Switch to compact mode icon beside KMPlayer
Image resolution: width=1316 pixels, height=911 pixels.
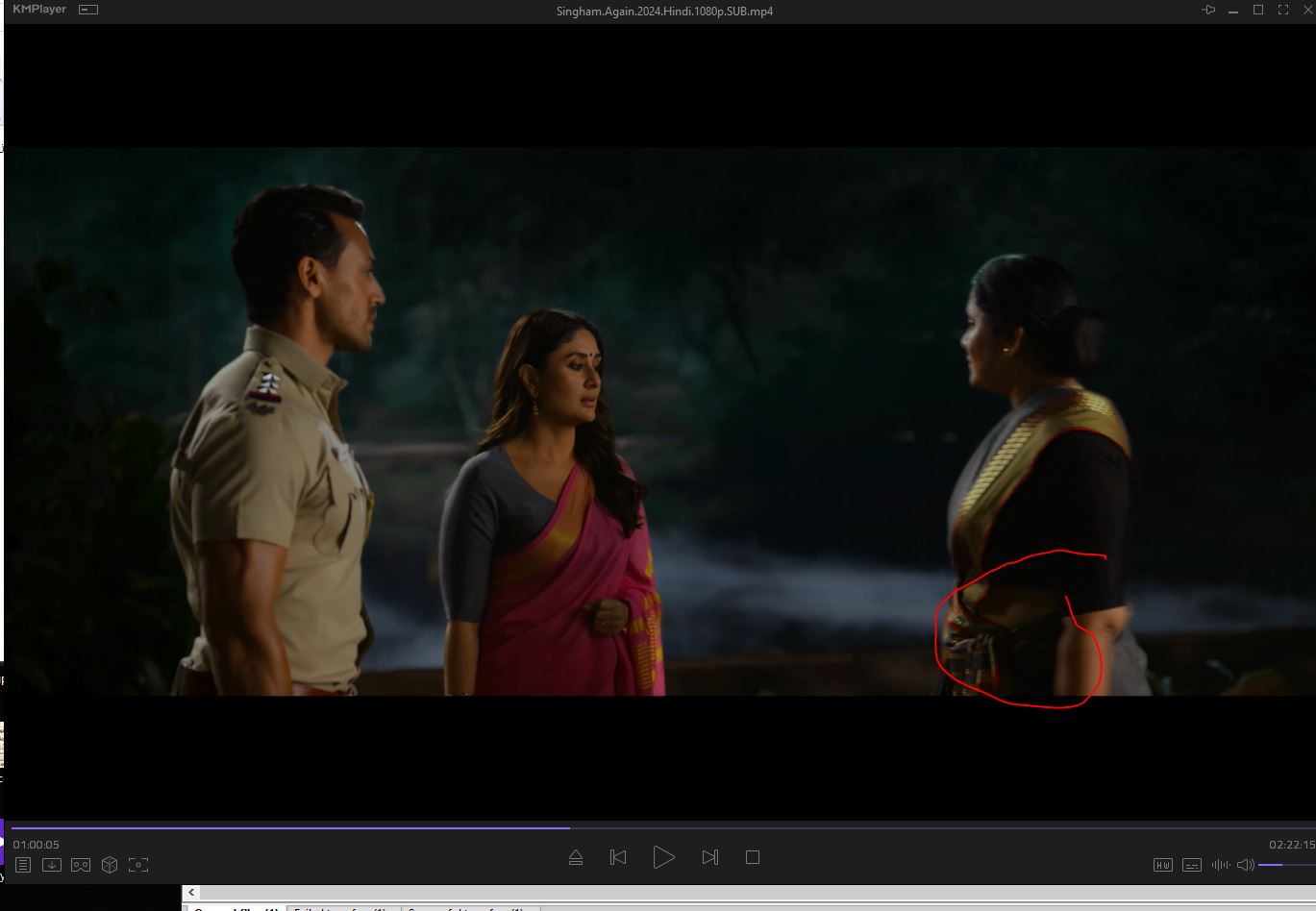coord(88,10)
